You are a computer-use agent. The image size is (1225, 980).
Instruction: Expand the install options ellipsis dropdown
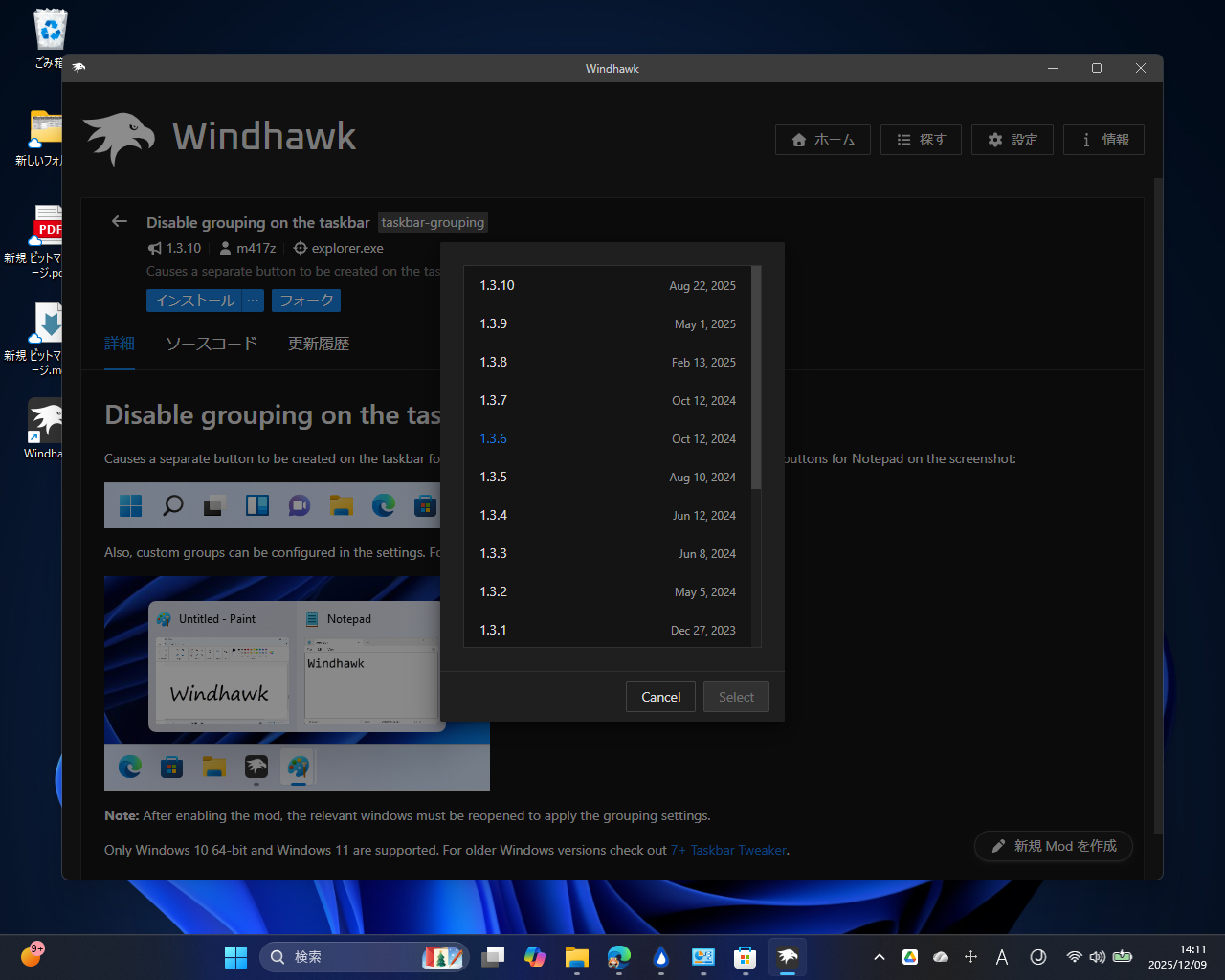pyautogui.click(x=253, y=301)
